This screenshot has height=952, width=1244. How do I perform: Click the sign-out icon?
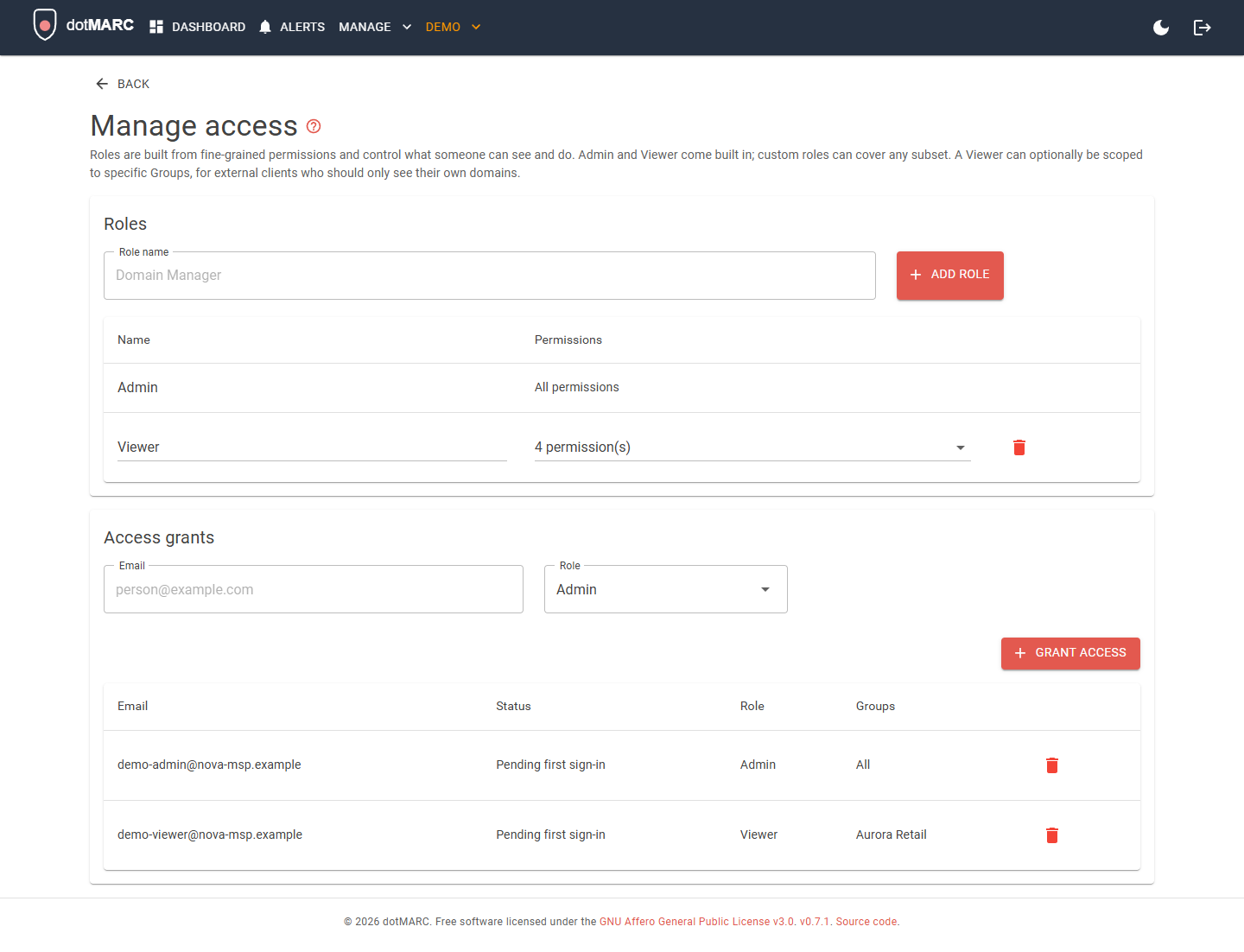pyautogui.click(x=1203, y=28)
